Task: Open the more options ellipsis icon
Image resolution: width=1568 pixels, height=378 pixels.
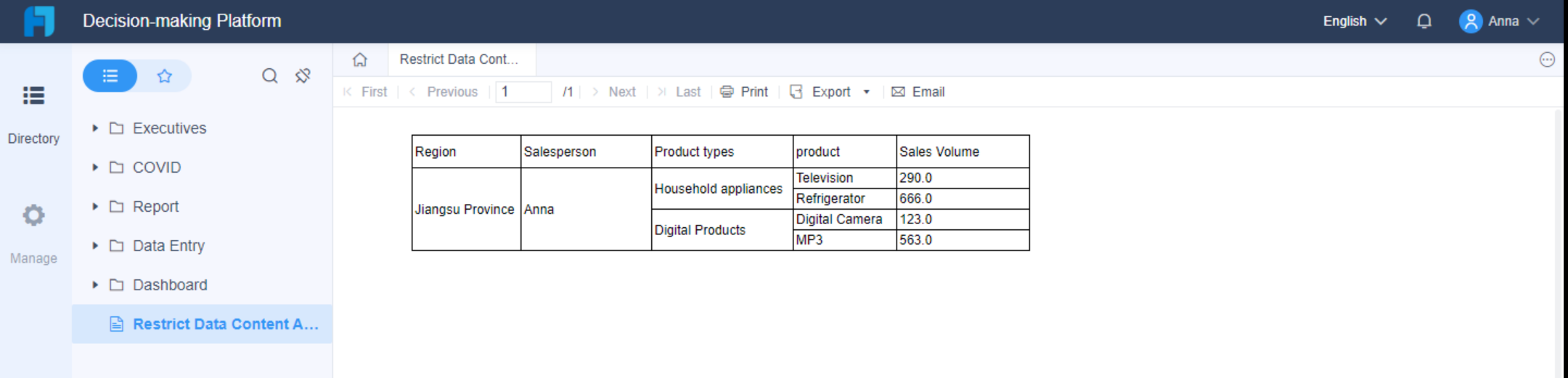Action: pos(1547,59)
